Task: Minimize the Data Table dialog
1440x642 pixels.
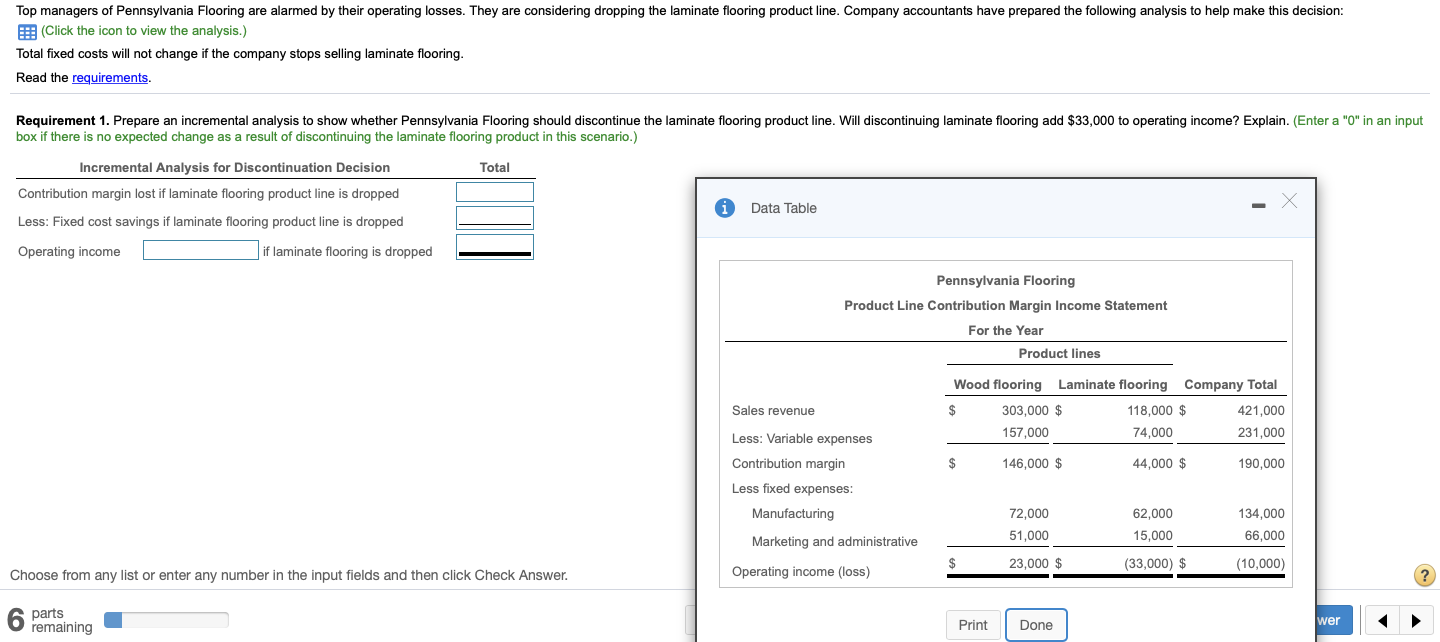Action: tap(1259, 207)
